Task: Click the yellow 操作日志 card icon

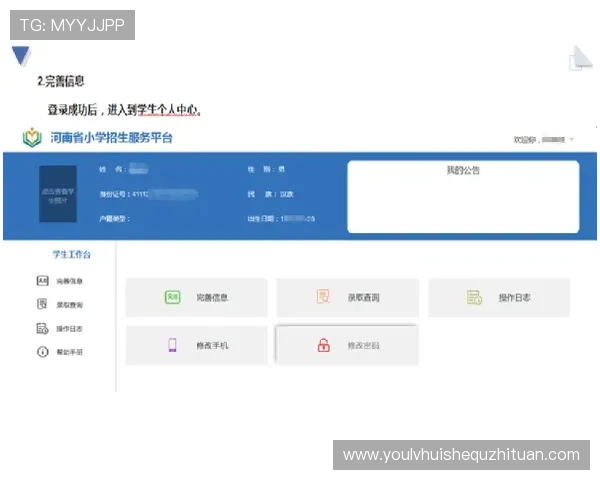Action: [474, 297]
